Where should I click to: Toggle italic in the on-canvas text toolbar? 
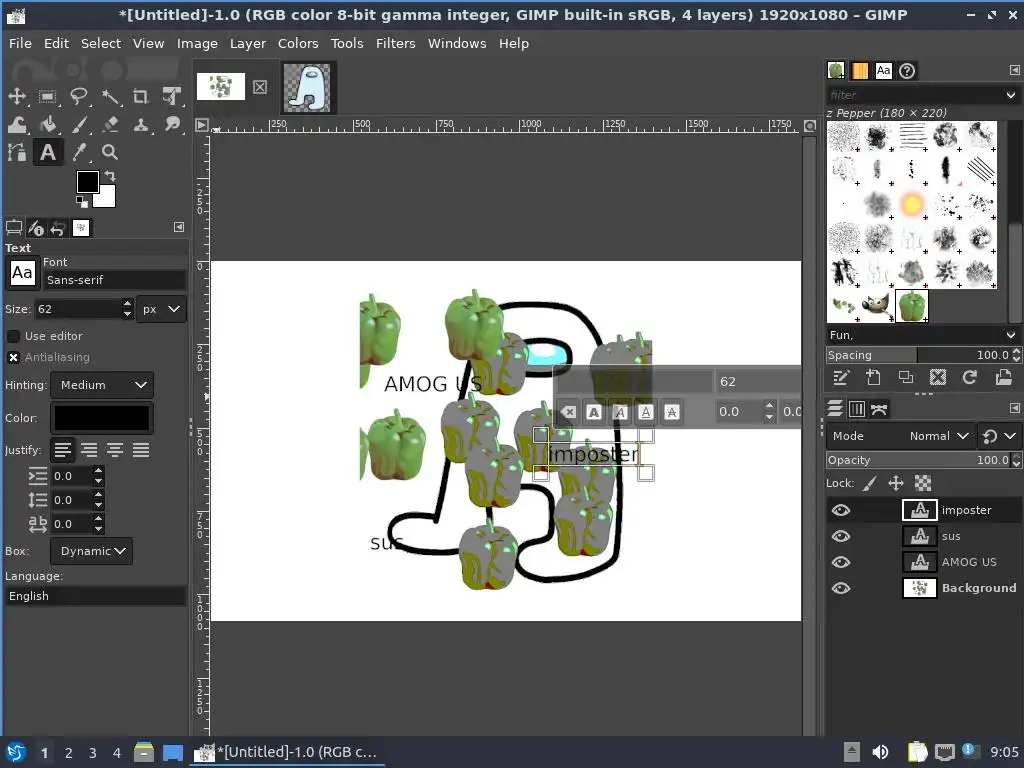[x=620, y=412]
